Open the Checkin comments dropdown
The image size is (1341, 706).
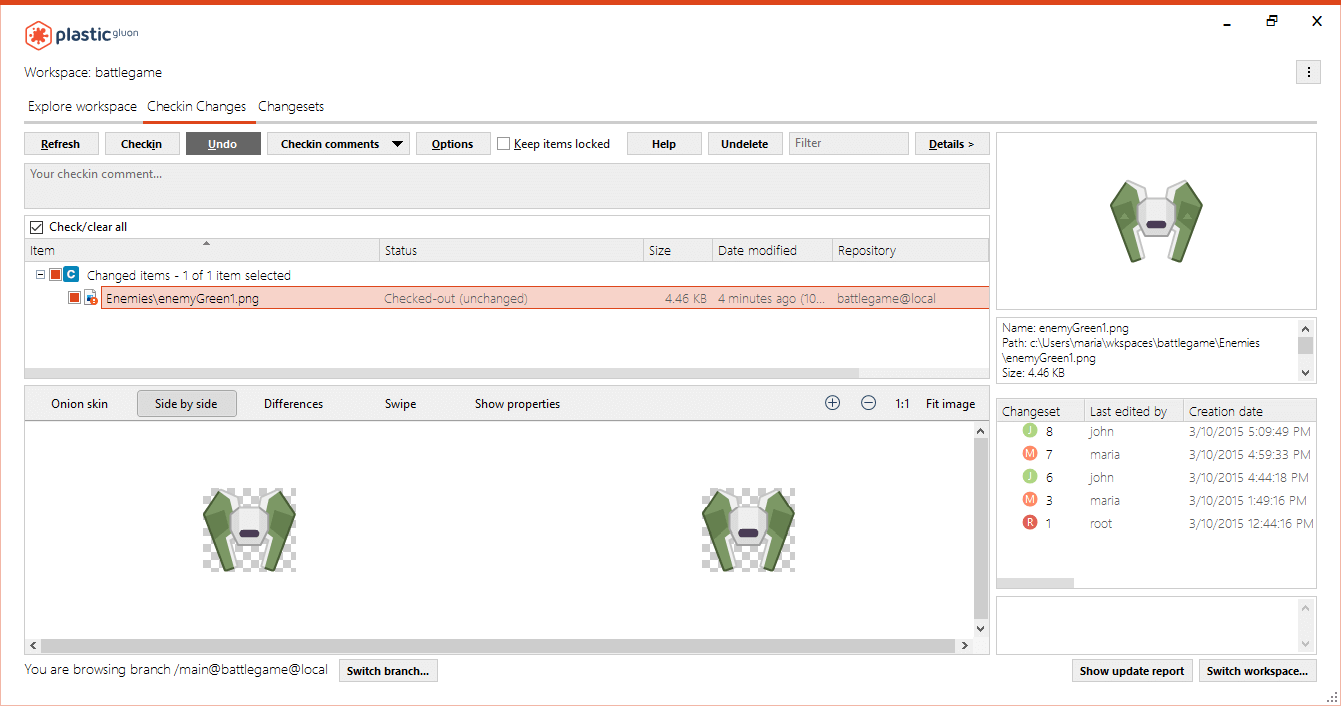click(338, 144)
